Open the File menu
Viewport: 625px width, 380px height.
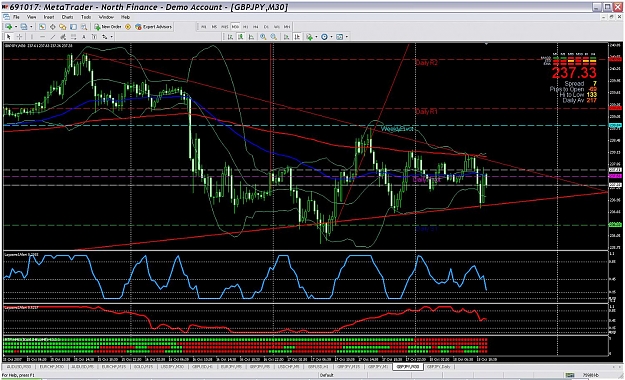16,17
